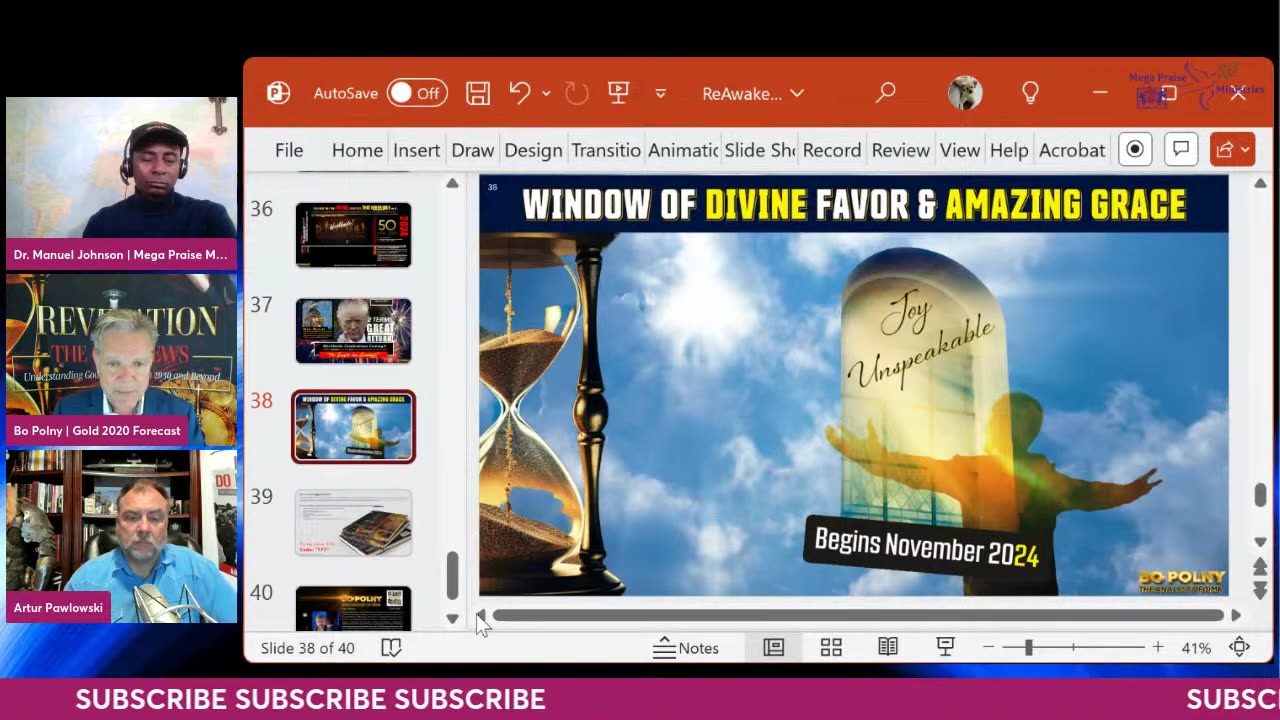Open the Draw ribbon tab

(472, 150)
